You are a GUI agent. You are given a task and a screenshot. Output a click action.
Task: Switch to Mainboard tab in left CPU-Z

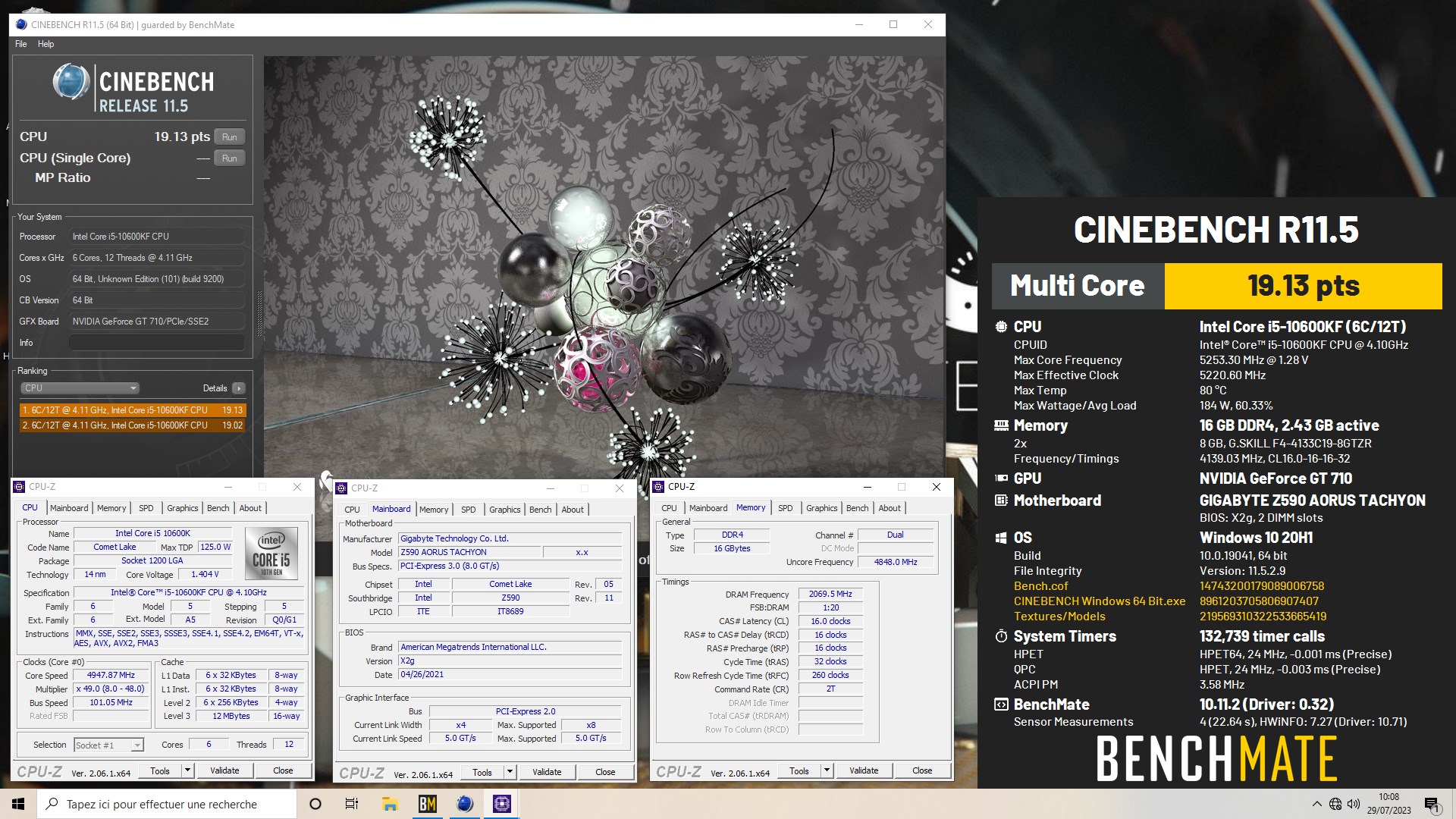pyautogui.click(x=69, y=508)
